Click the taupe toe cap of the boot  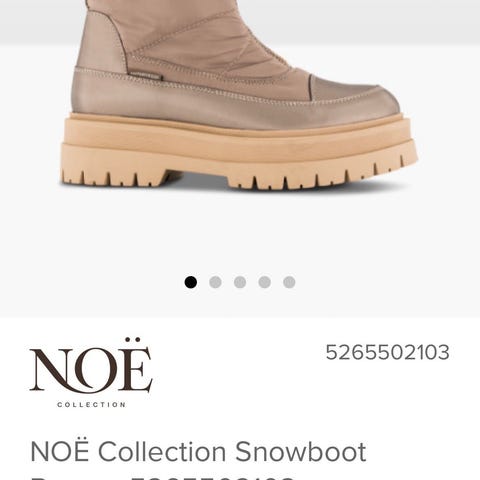(353, 95)
